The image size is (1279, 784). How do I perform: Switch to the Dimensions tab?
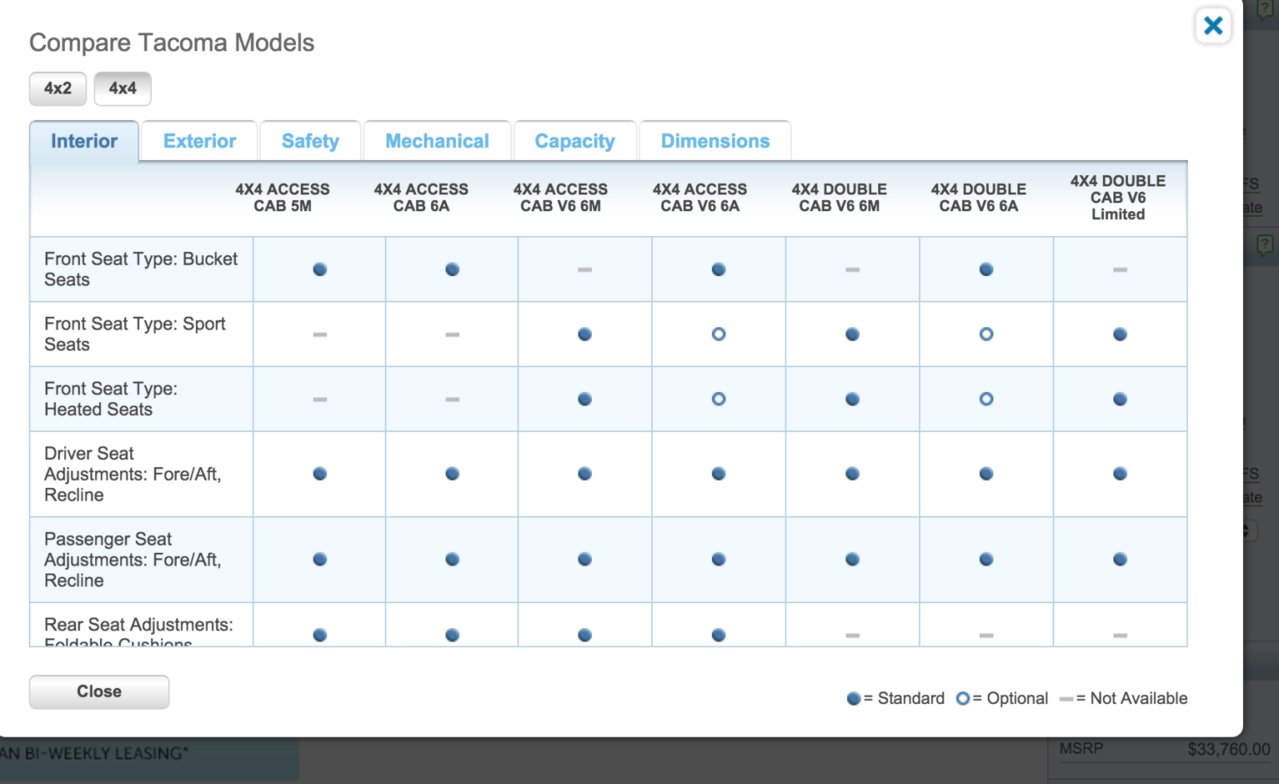click(x=715, y=141)
